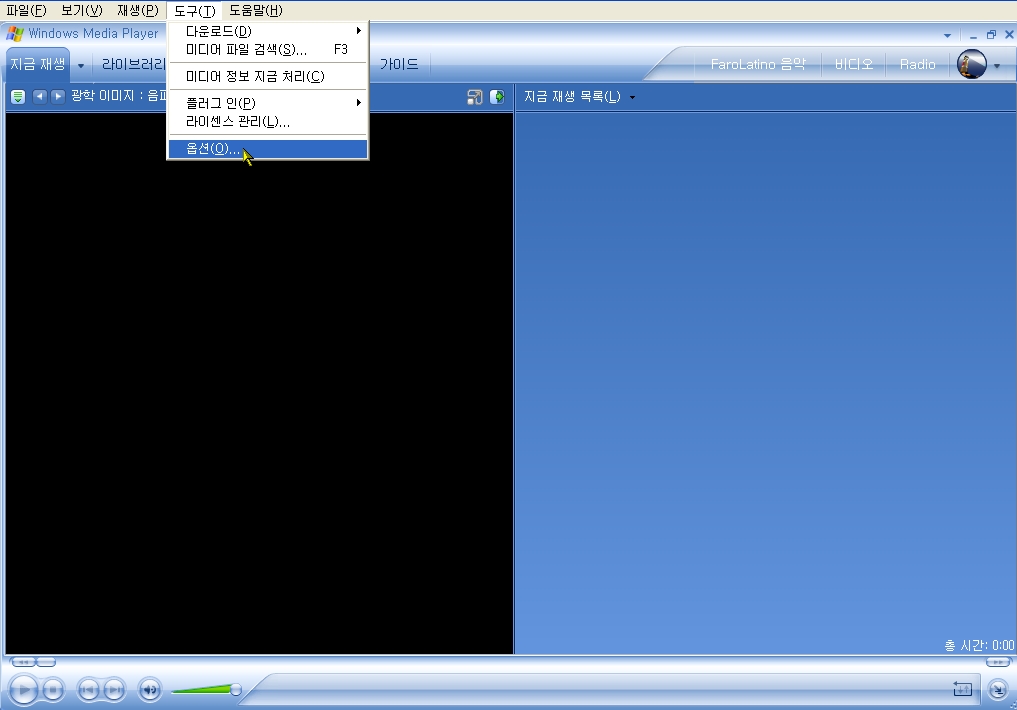Restore down the player window
This screenshot has height=710, width=1017.
(991, 35)
